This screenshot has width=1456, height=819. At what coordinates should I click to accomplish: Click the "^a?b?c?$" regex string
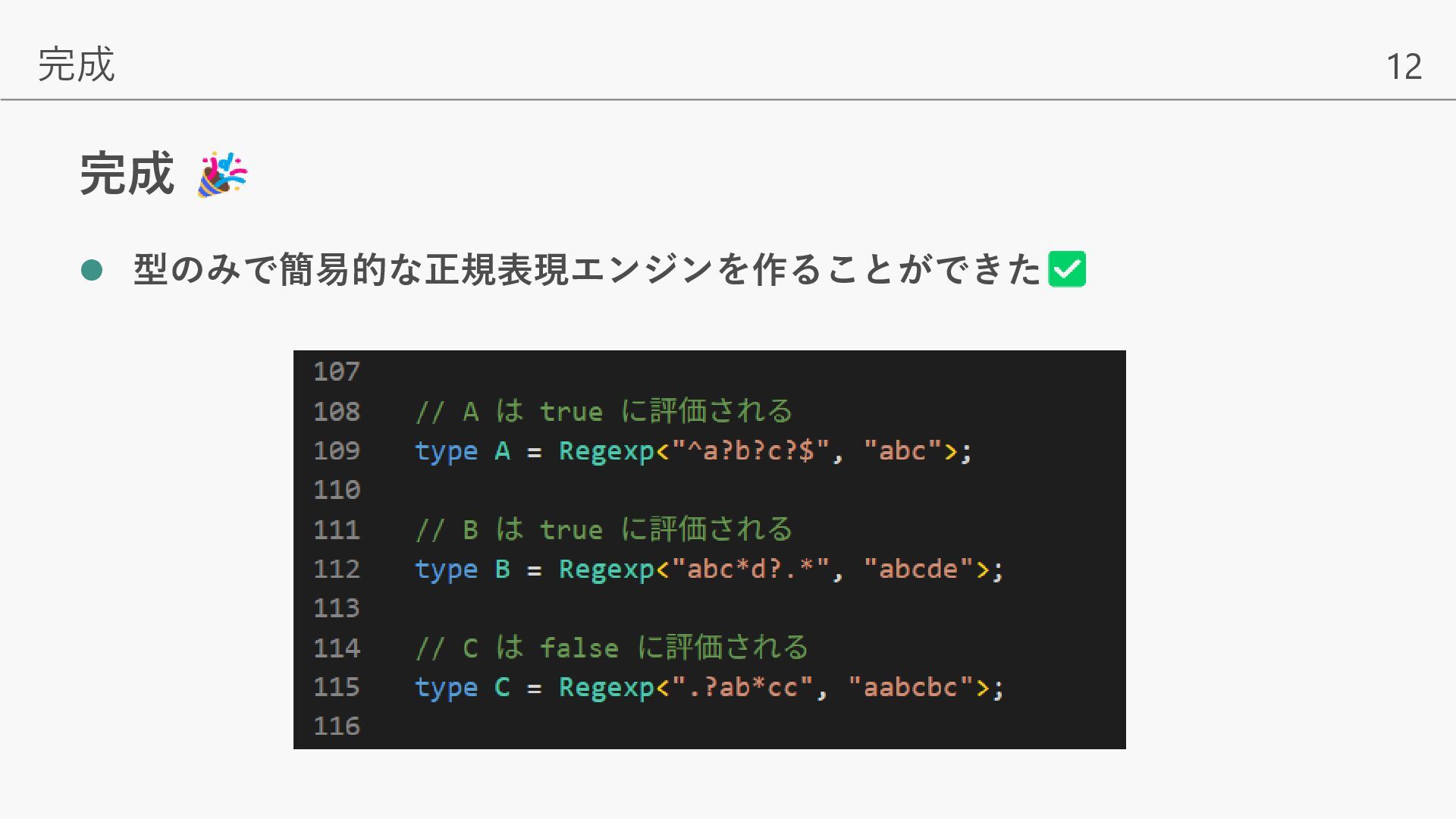point(751,451)
